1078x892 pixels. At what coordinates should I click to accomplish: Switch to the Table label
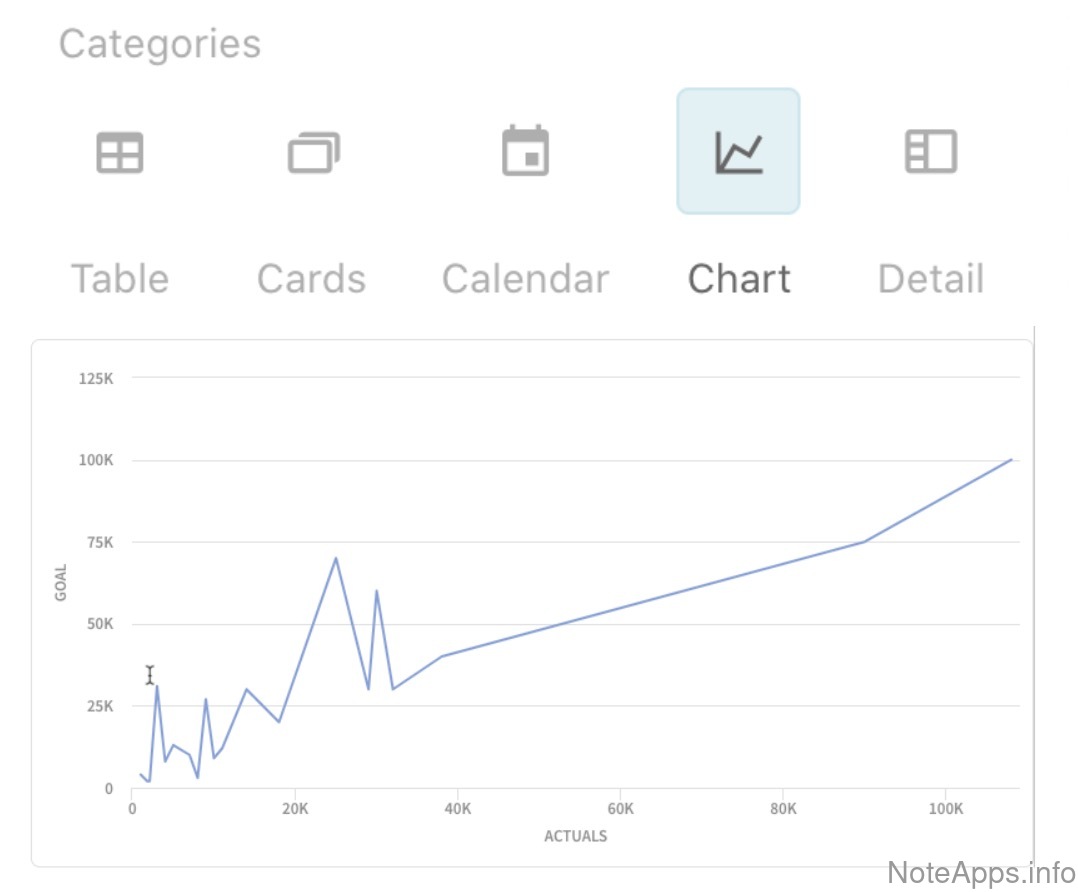point(120,278)
